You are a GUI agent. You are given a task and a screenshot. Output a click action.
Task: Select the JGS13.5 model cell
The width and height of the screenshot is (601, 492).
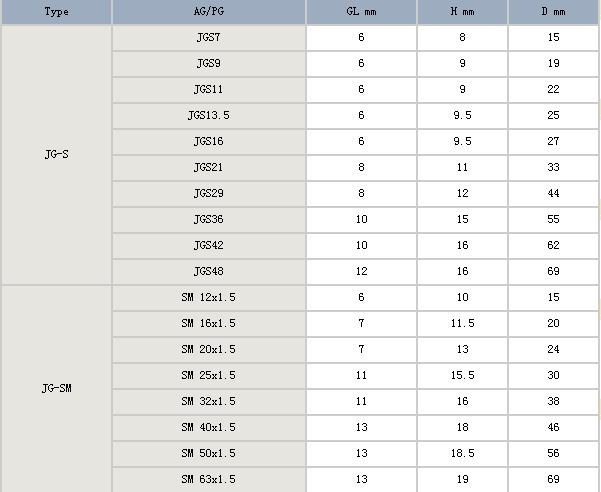click(208, 116)
